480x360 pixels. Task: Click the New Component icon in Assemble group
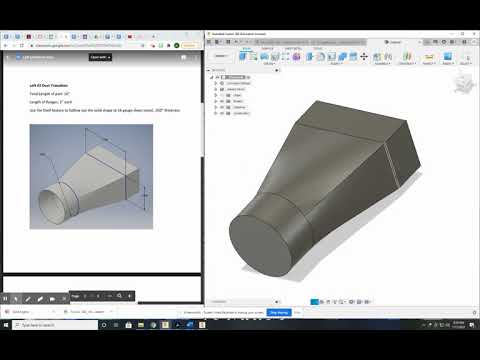point(377,57)
